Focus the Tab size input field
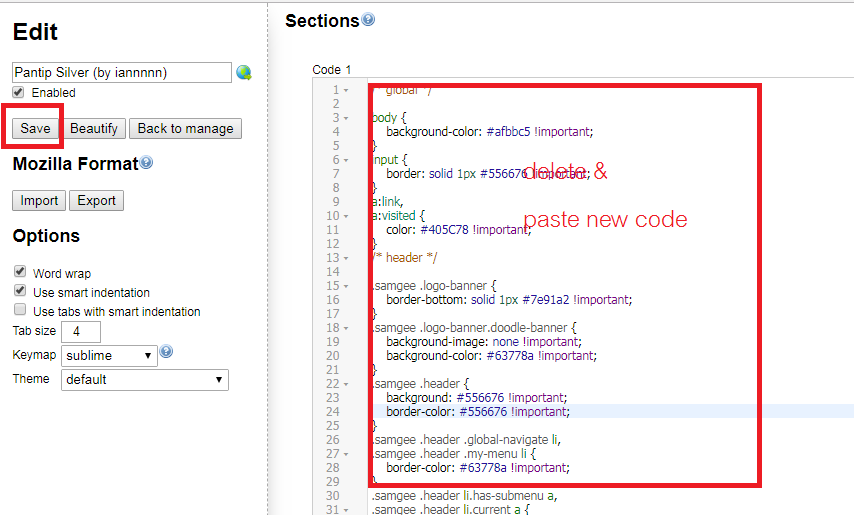This screenshot has height=515, width=854. 86,332
